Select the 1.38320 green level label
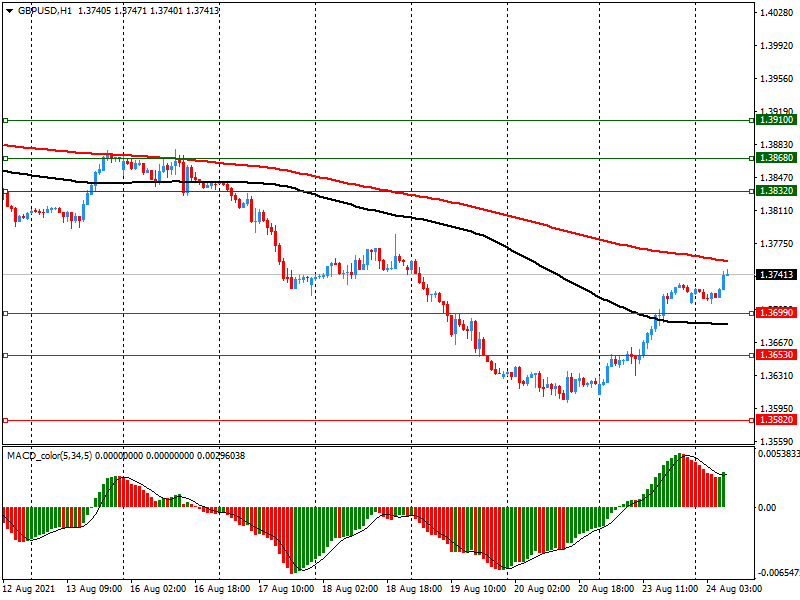The height and width of the screenshot is (600, 800). pyautogui.click(x=776, y=191)
